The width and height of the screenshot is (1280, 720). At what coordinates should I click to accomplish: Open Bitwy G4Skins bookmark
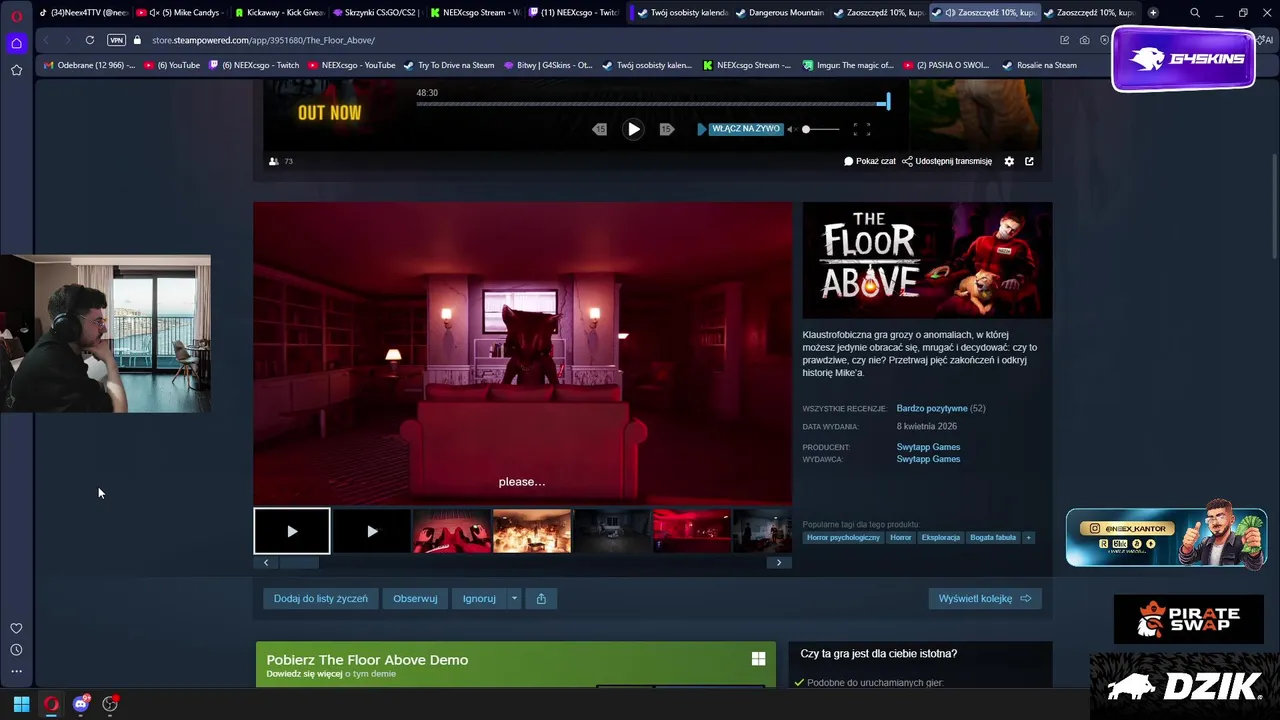point(548,65)
